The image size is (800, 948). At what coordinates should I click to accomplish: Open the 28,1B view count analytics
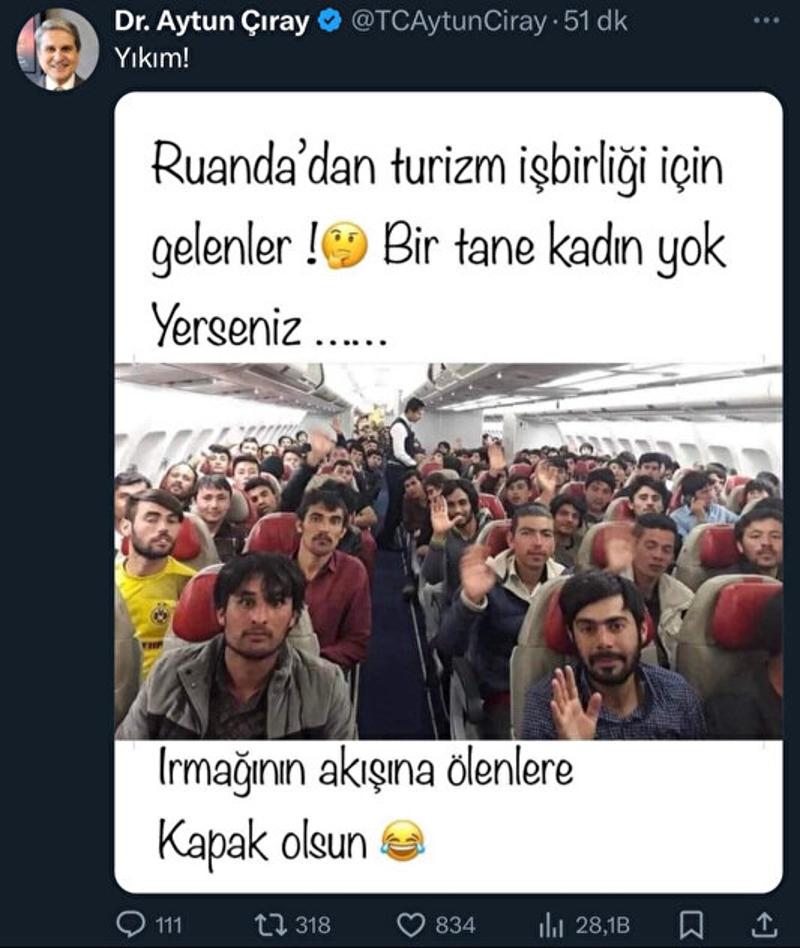(602, 925)
